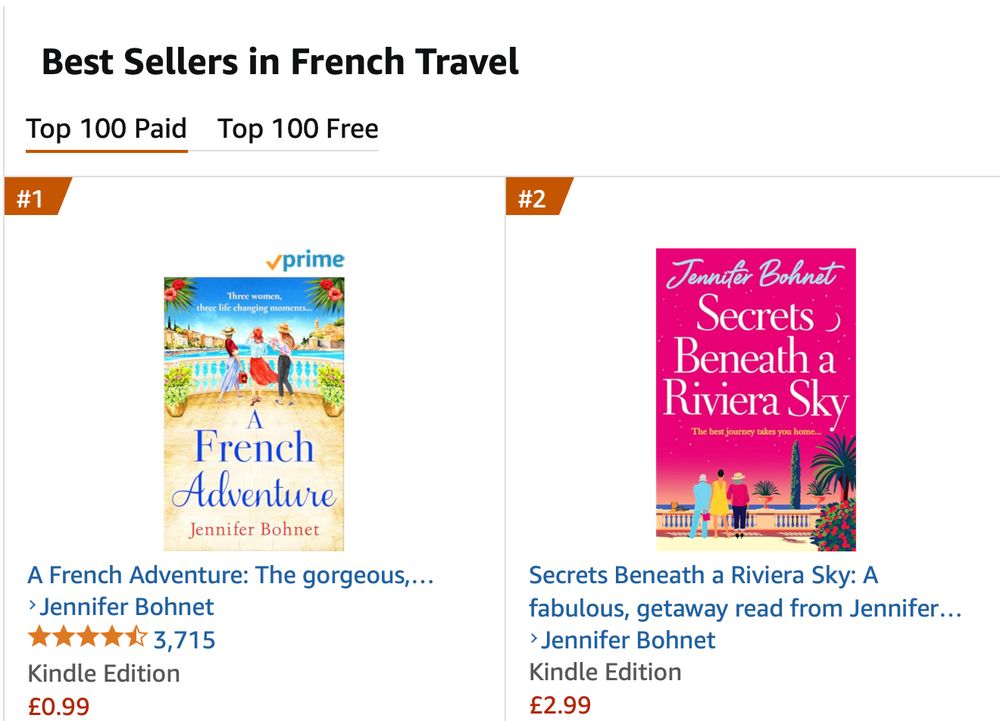Select the £0.99 price
This screenshot has width=1000, height=721.
[x=59, y=706]
